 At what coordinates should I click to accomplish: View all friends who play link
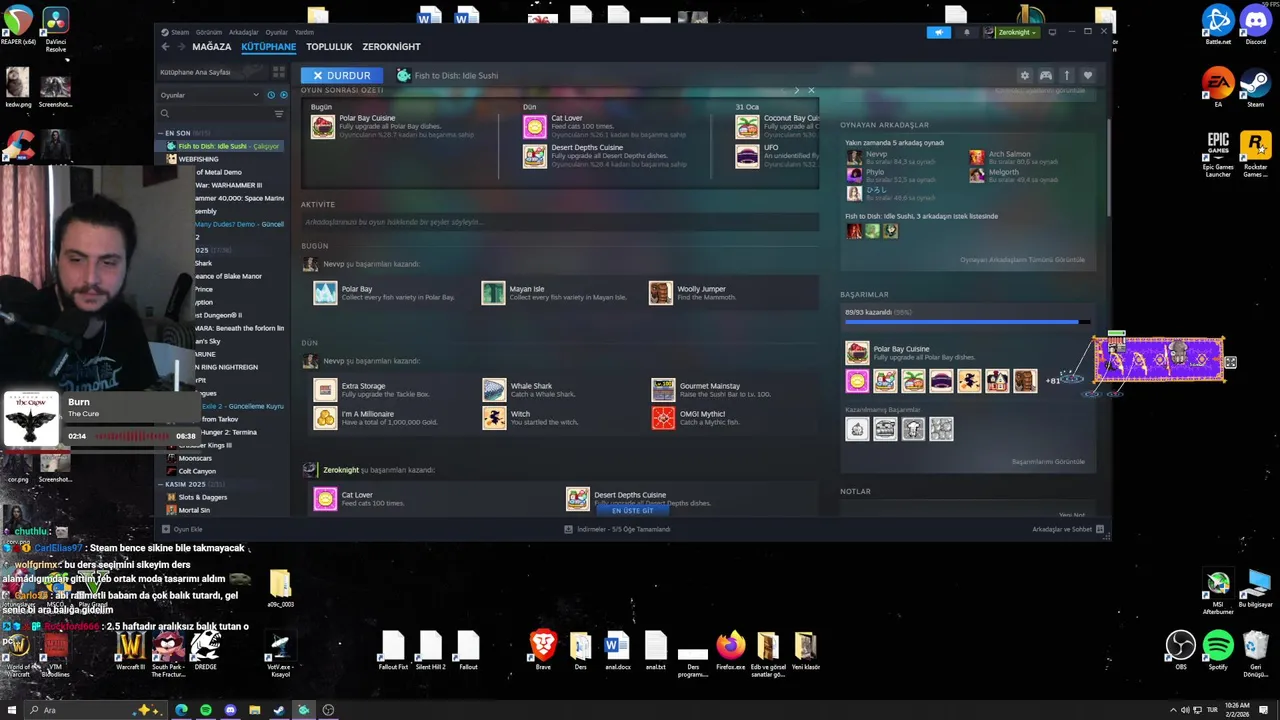click(1022, 260)
